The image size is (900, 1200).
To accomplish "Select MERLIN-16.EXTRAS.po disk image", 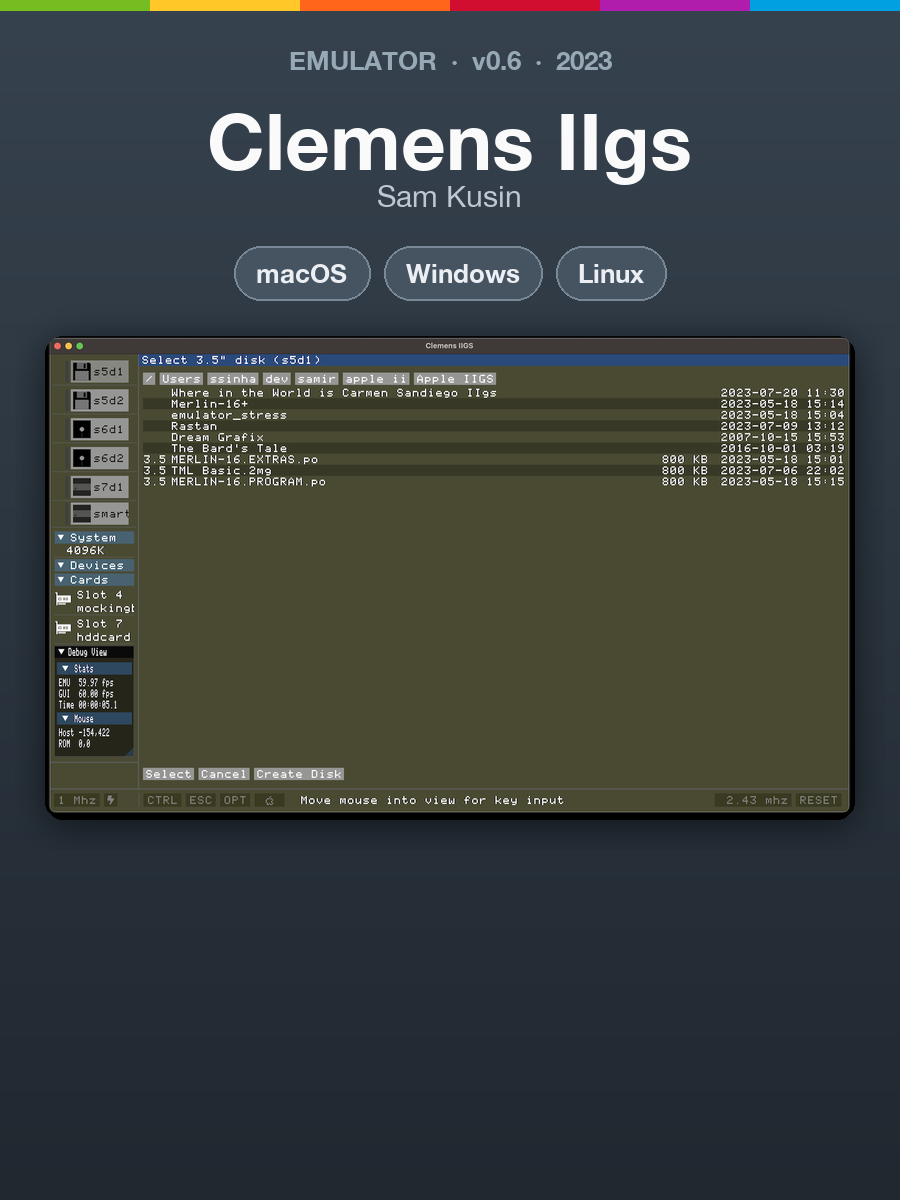I will [494, 460].
